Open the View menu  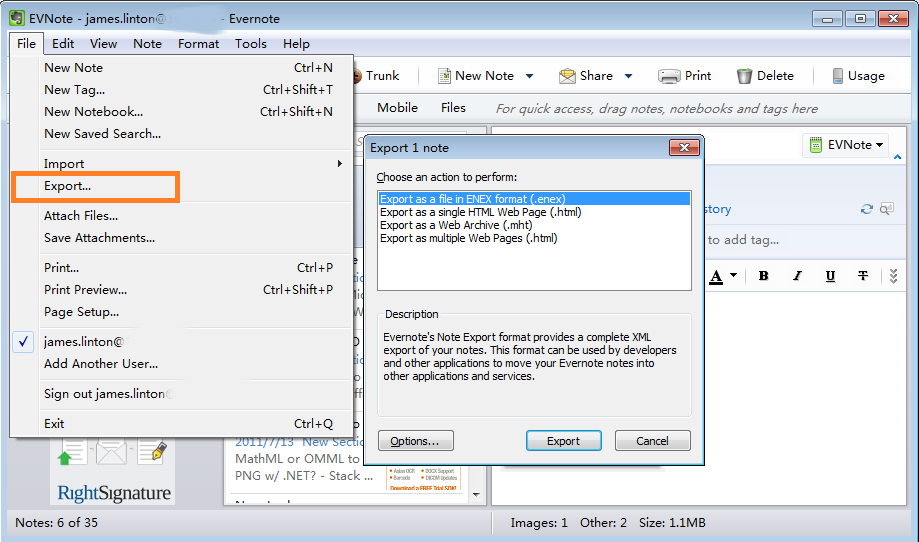103,43
